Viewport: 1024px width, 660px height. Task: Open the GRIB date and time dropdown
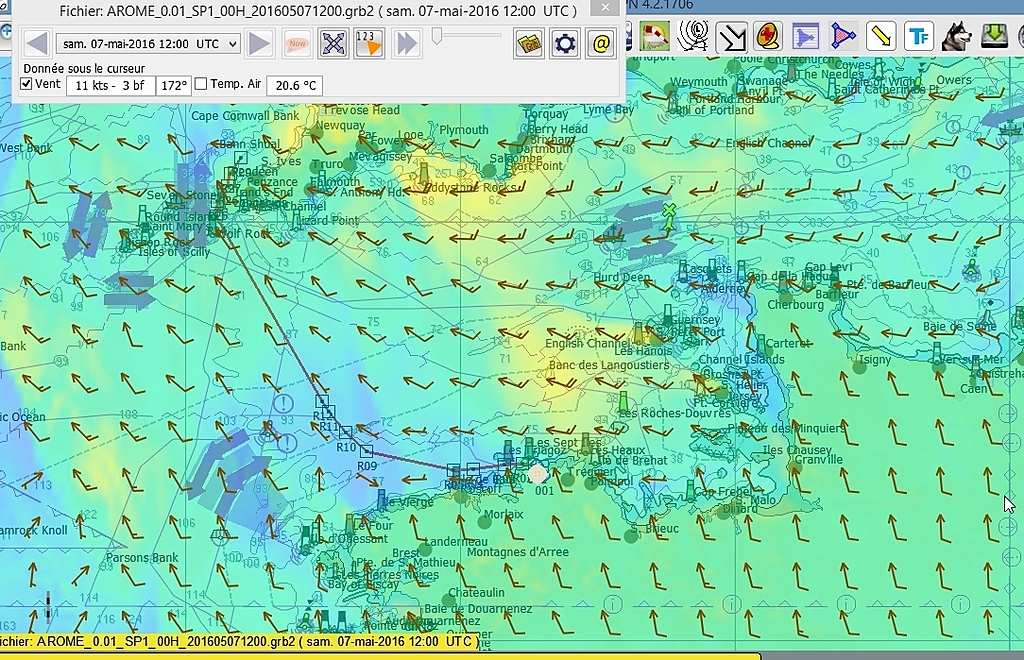click(x=148, y=44)
